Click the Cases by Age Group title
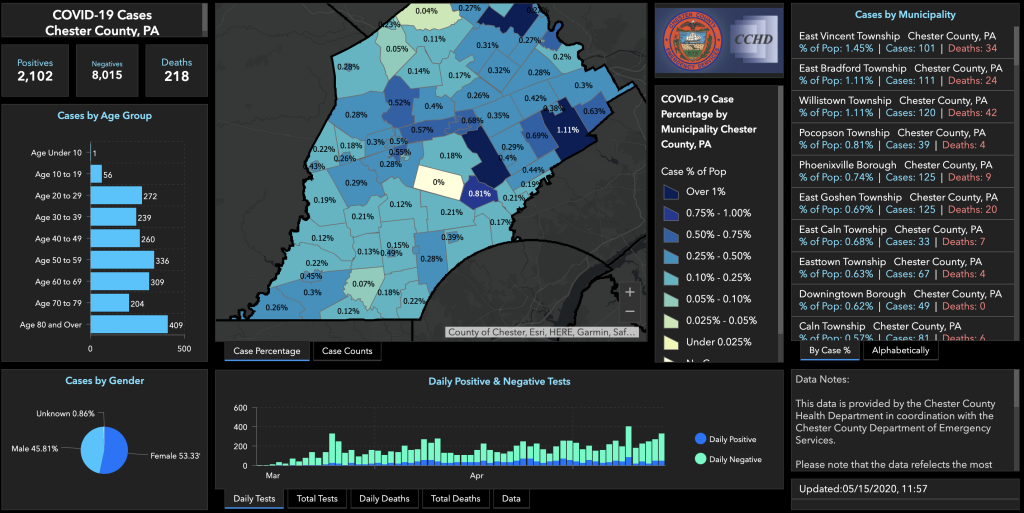 point(104,116)
